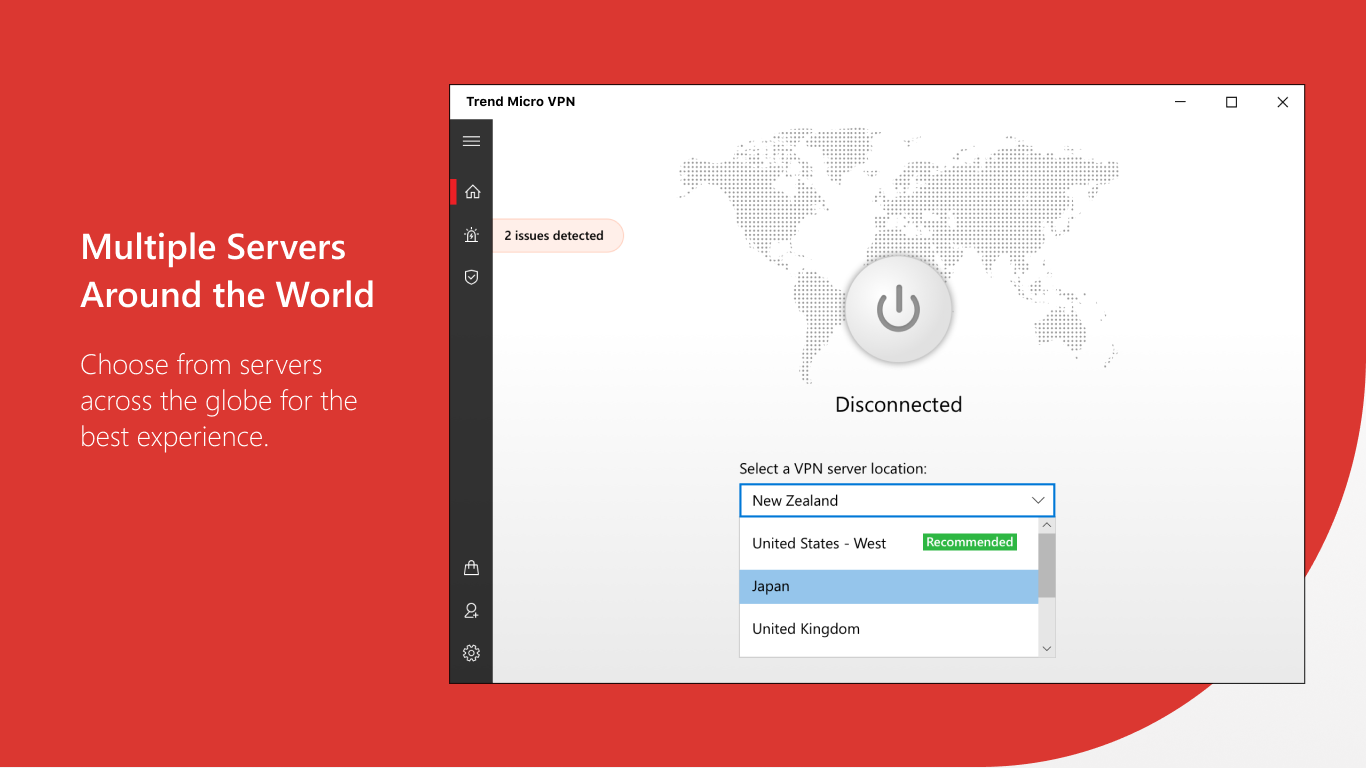Select the alerts icon showing detected issues
The image size is (1366, 768).
(x=471, y=234)
